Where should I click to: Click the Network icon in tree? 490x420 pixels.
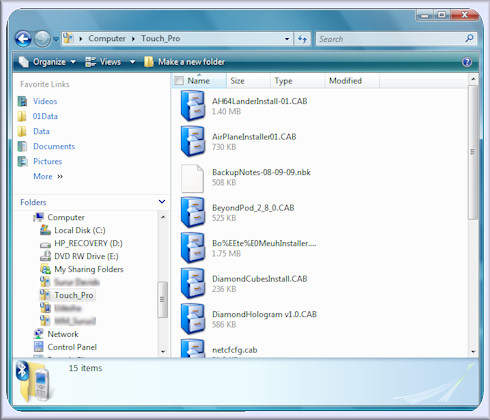(39, 334)
